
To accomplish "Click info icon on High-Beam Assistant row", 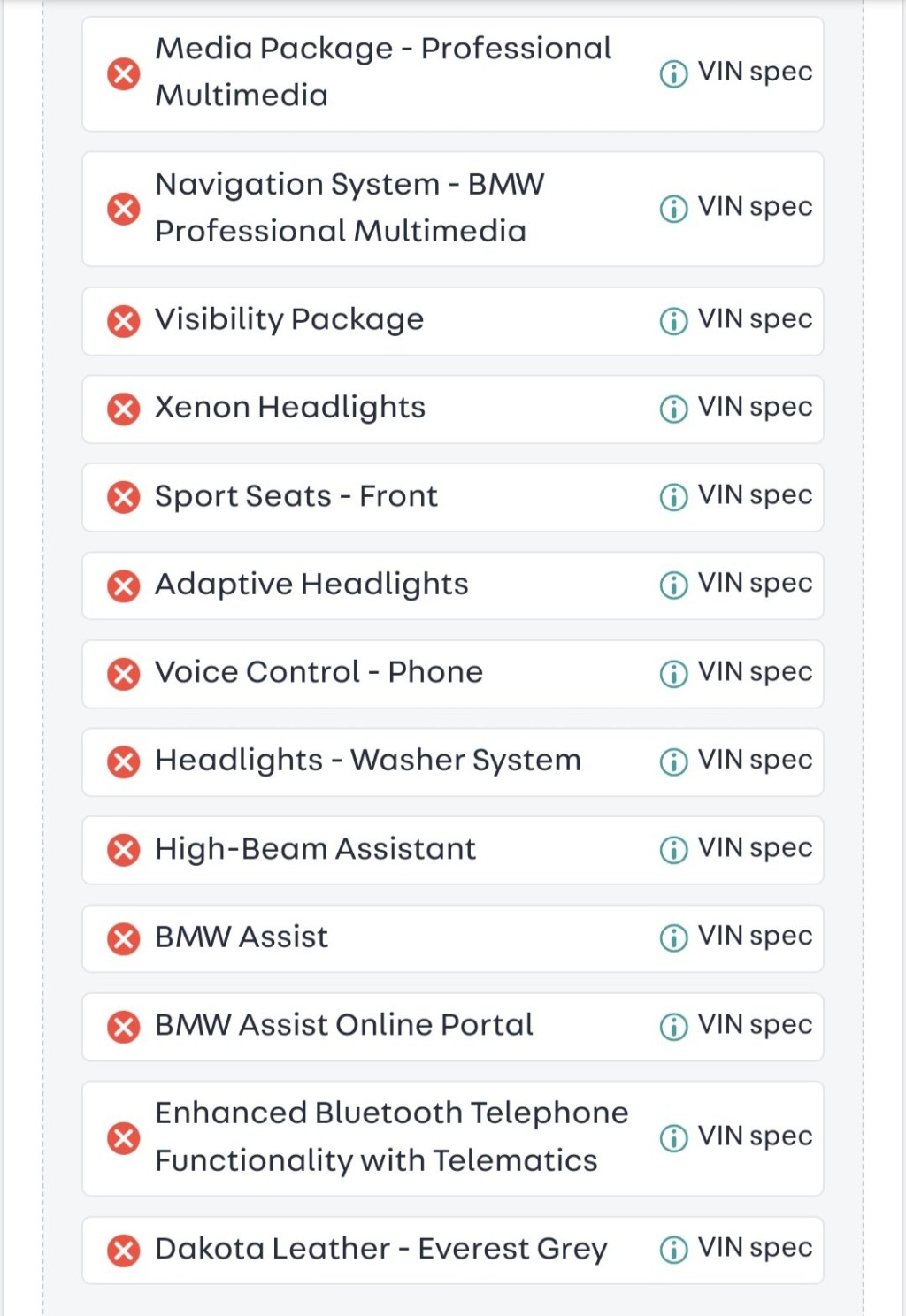I will (x=673, y=850).
